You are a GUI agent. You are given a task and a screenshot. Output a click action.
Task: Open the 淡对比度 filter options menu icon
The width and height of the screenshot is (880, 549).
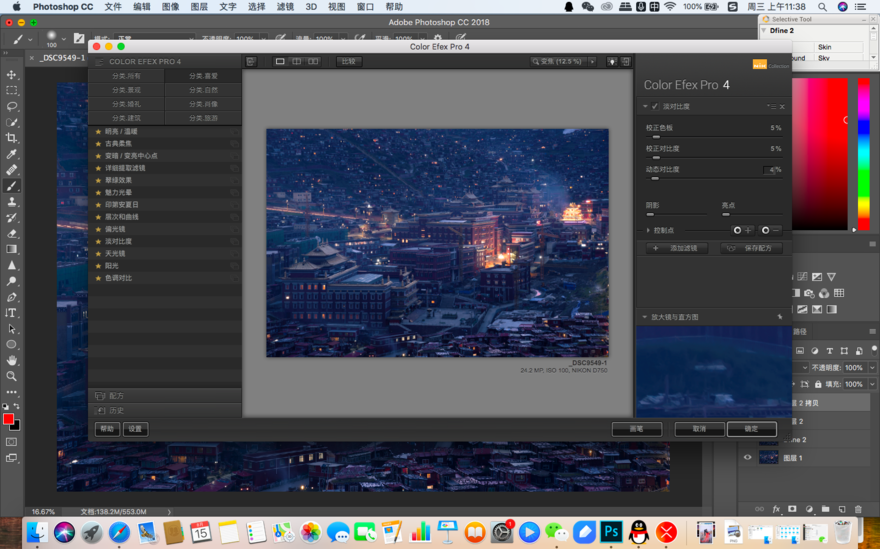pyautogui.click(x=772, y=107)
